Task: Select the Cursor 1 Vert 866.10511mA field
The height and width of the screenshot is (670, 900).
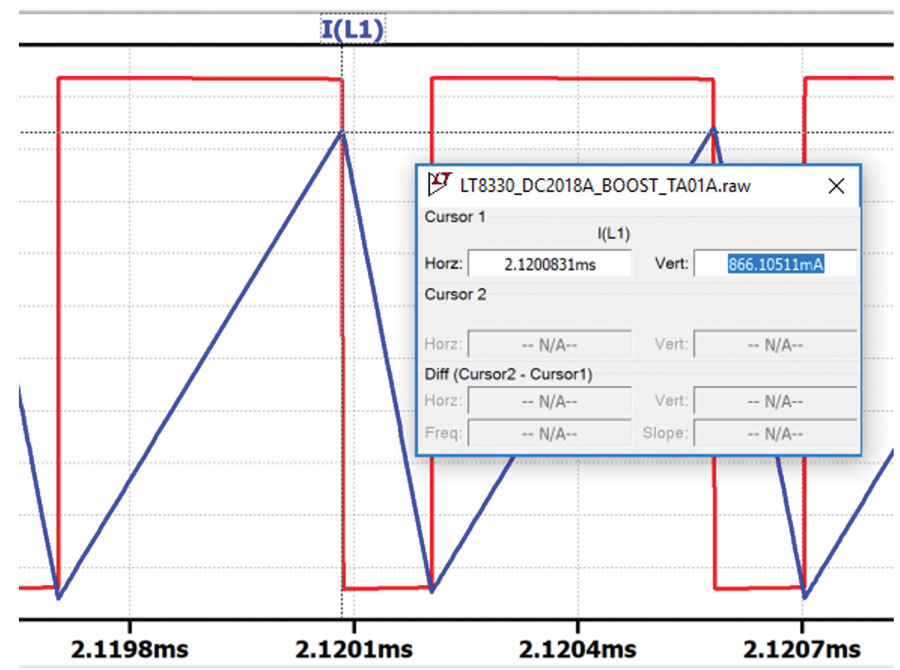Action: click(775, 264)
